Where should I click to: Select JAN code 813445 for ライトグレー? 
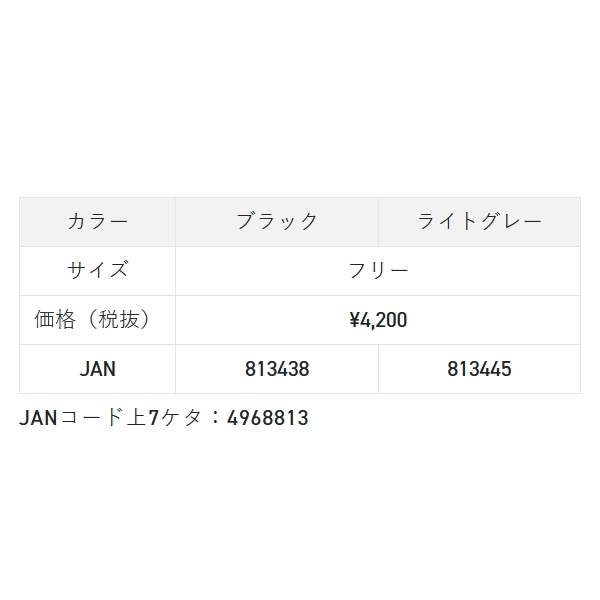click(479, 369)
